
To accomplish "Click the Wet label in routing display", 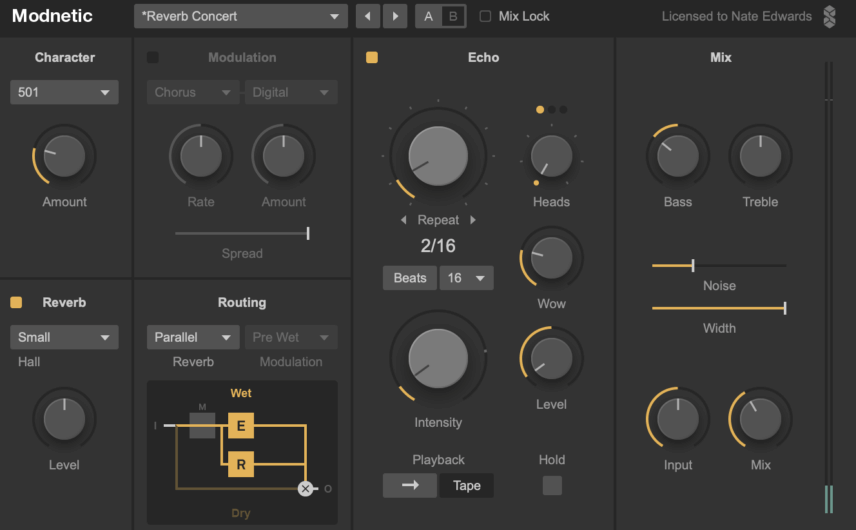I will [241, 393].
